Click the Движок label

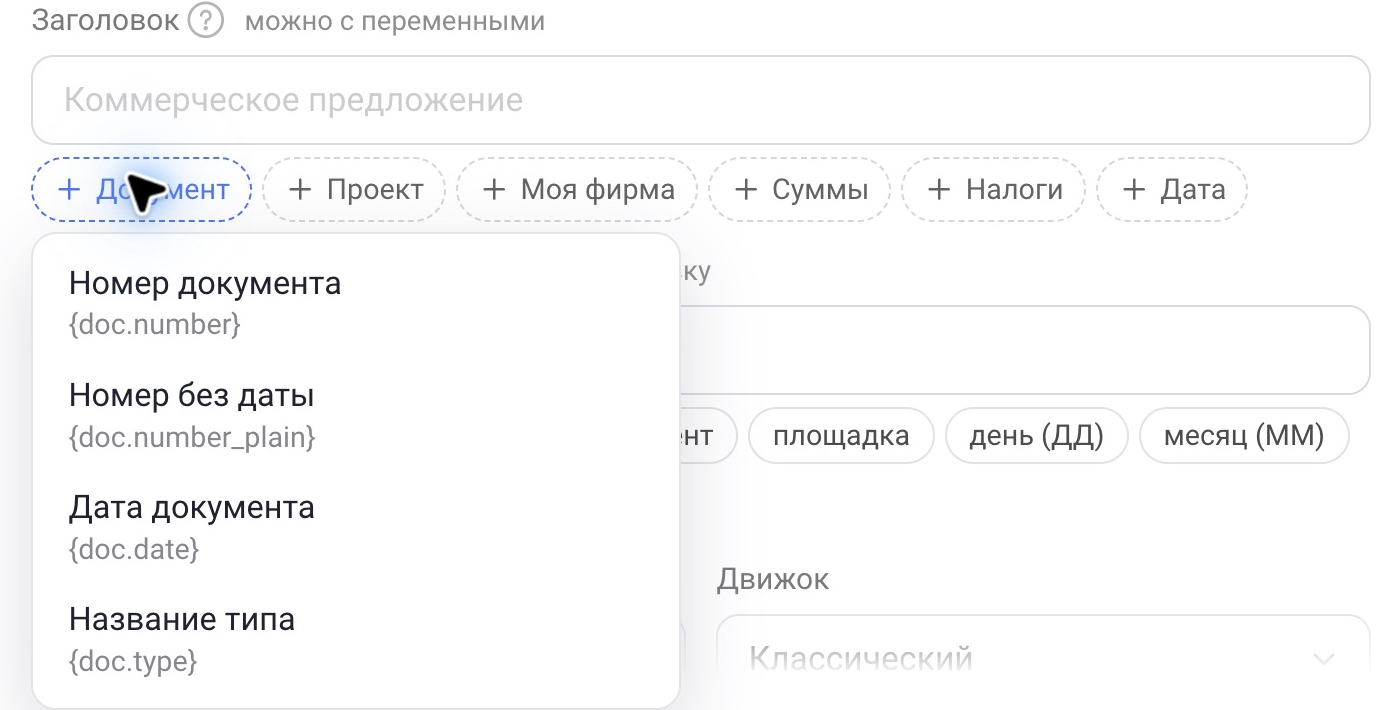(773, 578)
